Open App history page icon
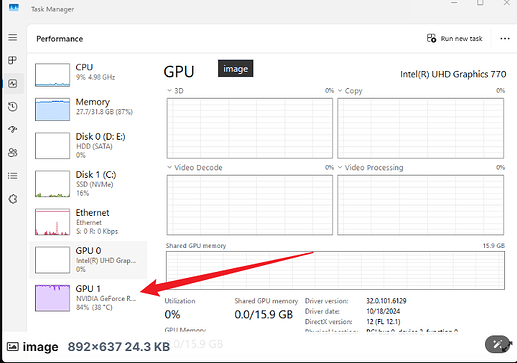 [13, 107]
